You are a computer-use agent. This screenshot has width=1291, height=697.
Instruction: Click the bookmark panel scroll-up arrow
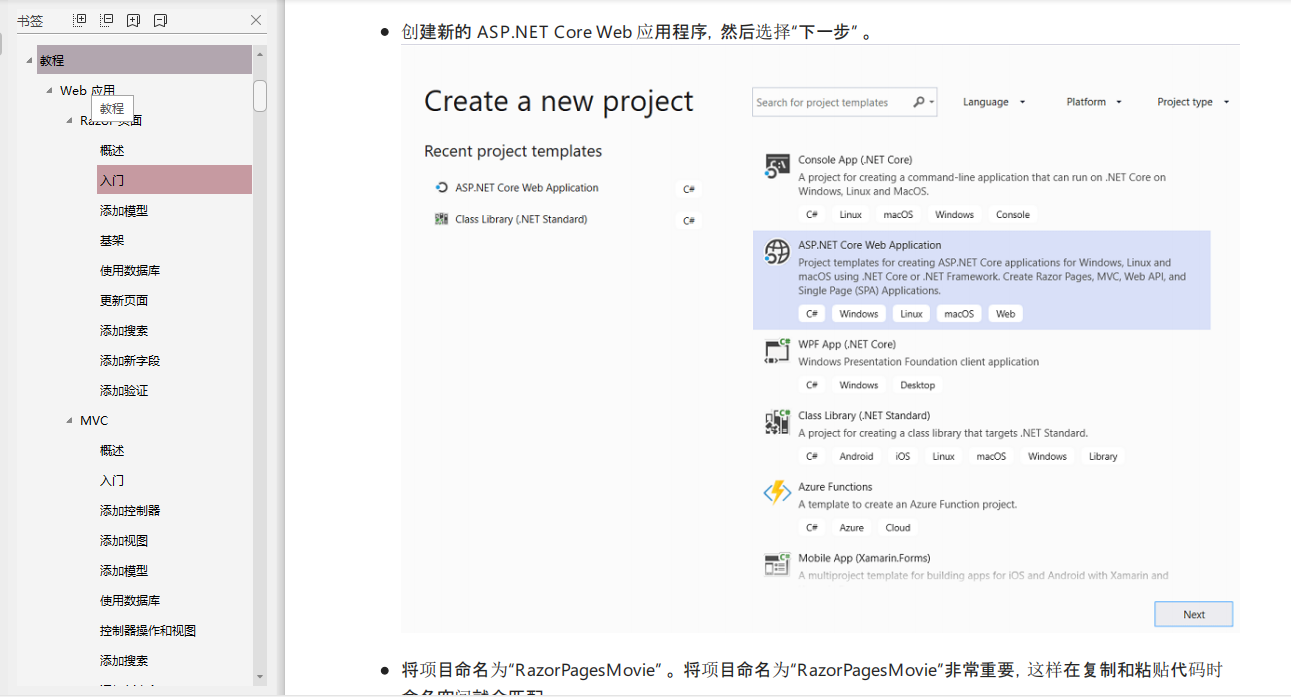[260, 54]
